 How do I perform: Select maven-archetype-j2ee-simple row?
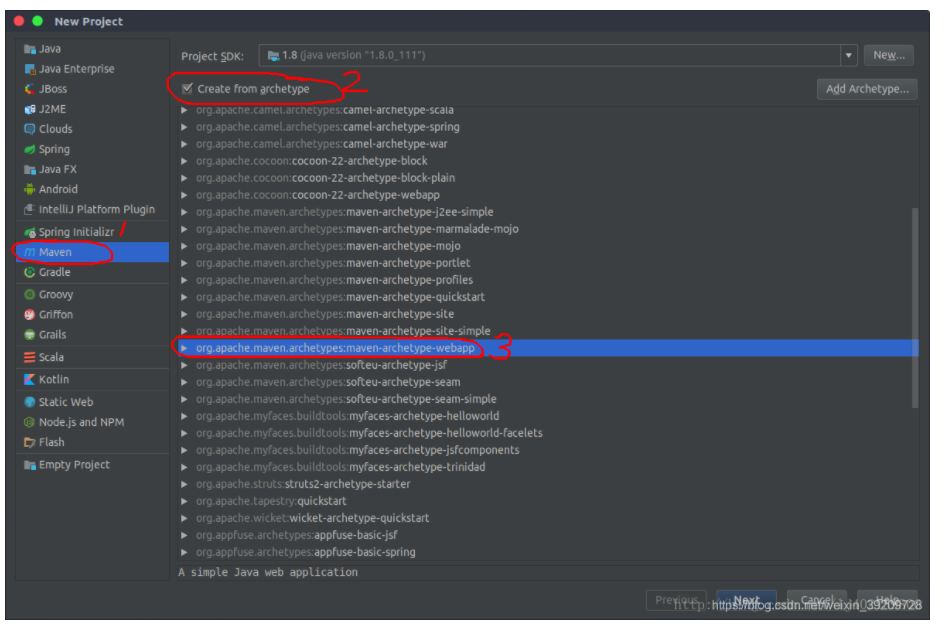click(548, 213)
